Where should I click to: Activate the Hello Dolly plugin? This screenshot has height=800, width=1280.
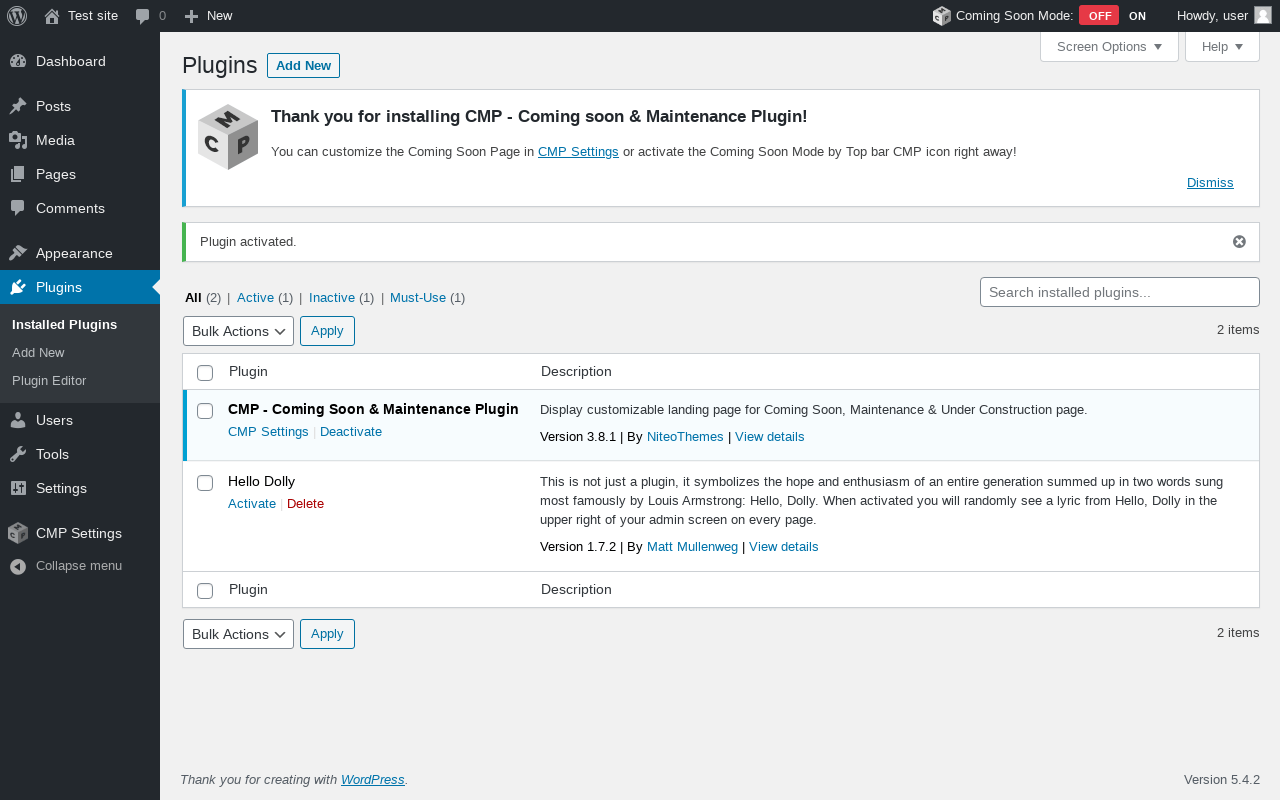point(252,504)
